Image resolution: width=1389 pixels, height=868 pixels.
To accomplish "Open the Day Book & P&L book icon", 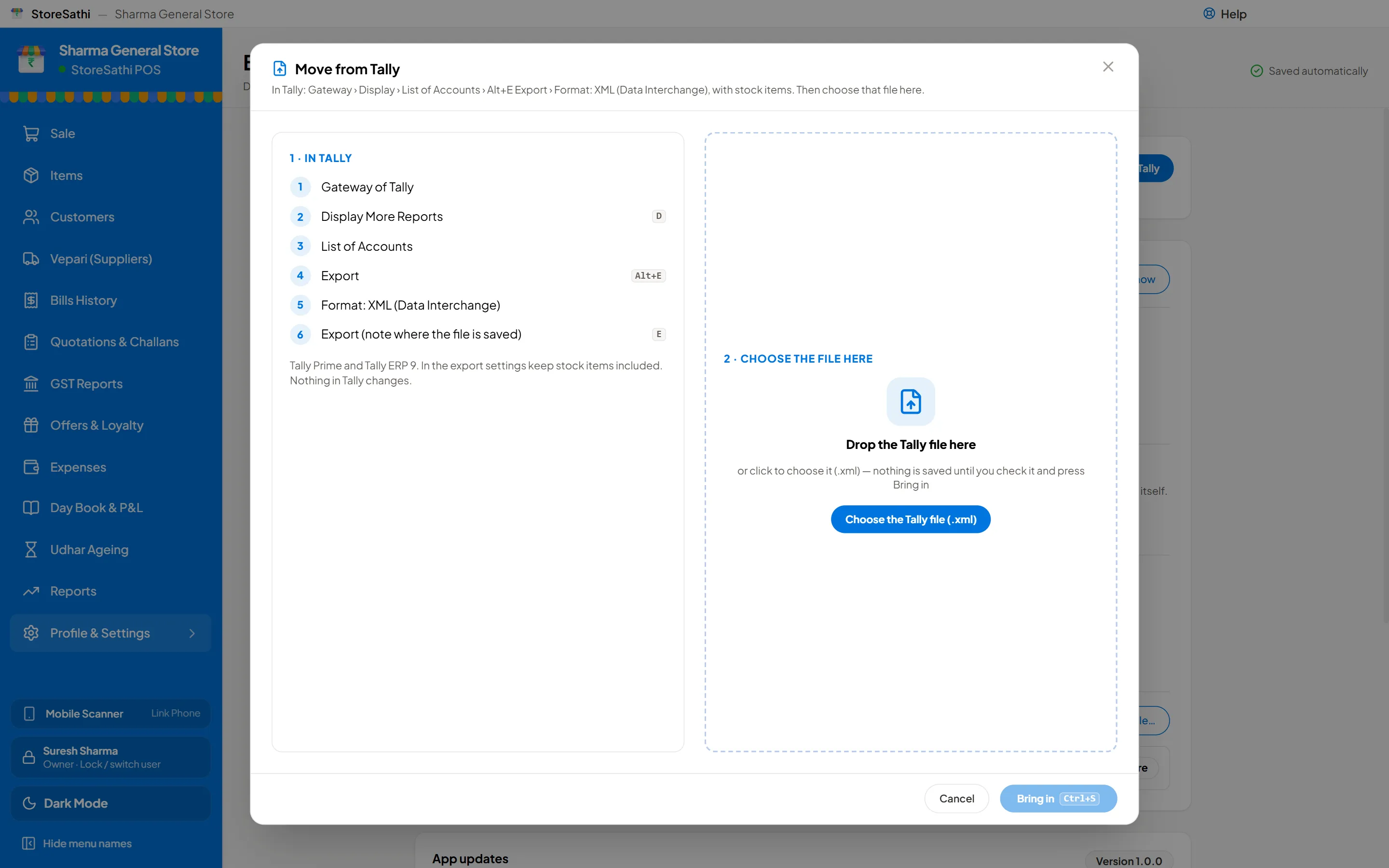I will pos(31,508).
